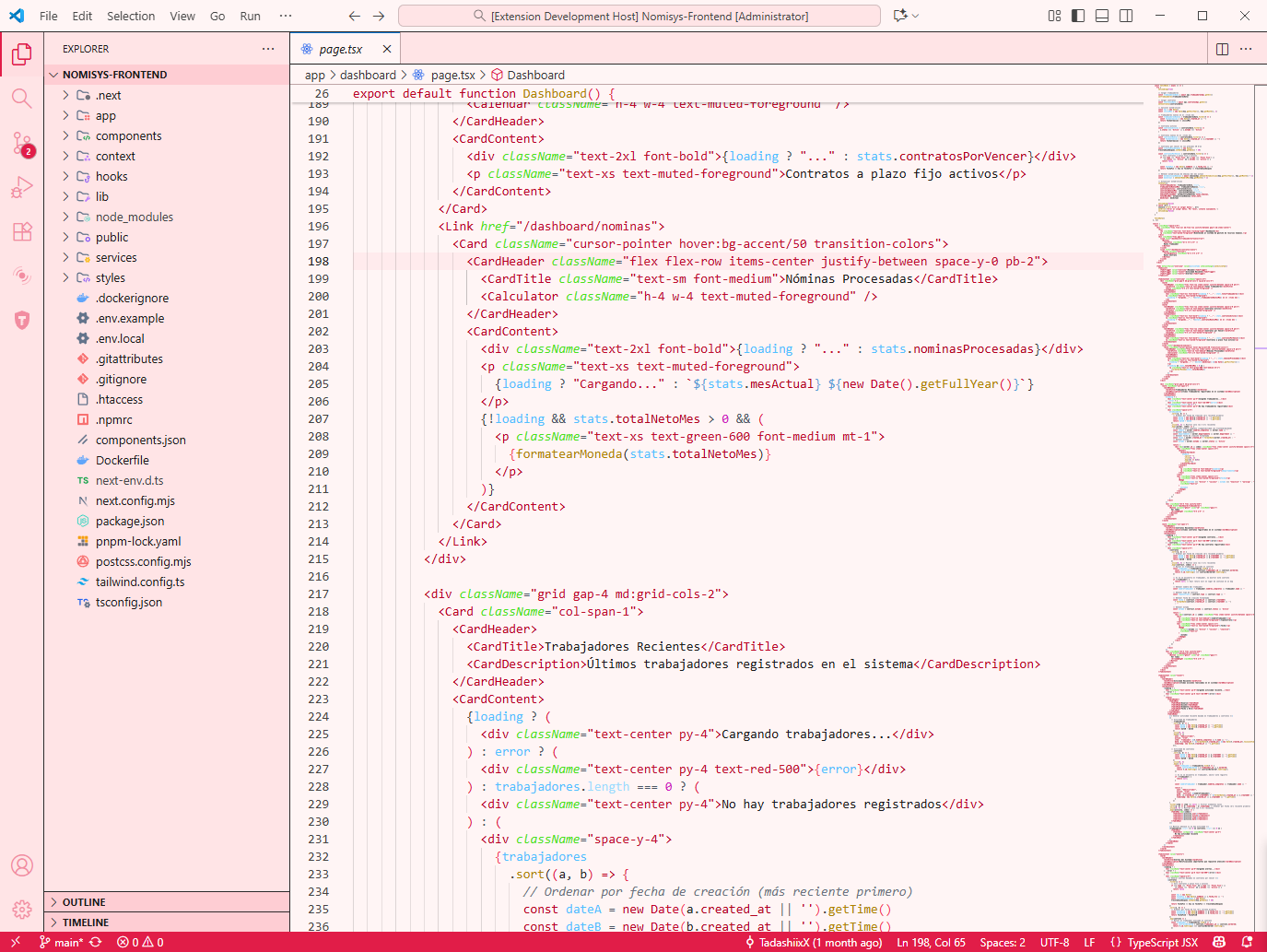Open the notifications bell icon
The width and height of the screenshot is (1267, 952).
(x=1248, y=942)
